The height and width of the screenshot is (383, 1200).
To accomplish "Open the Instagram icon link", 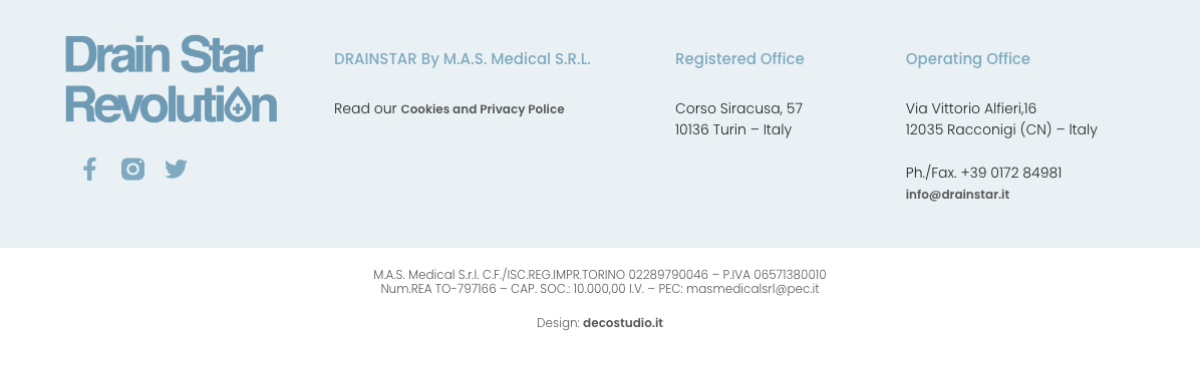I will click(133, 169).
